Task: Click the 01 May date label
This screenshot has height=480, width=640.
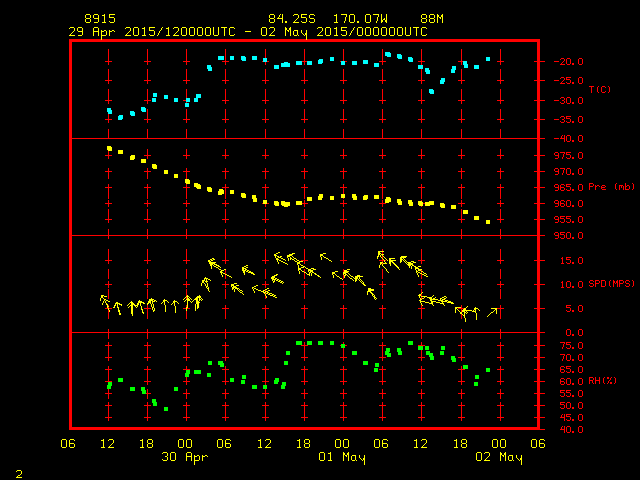Action: point(342,457)
